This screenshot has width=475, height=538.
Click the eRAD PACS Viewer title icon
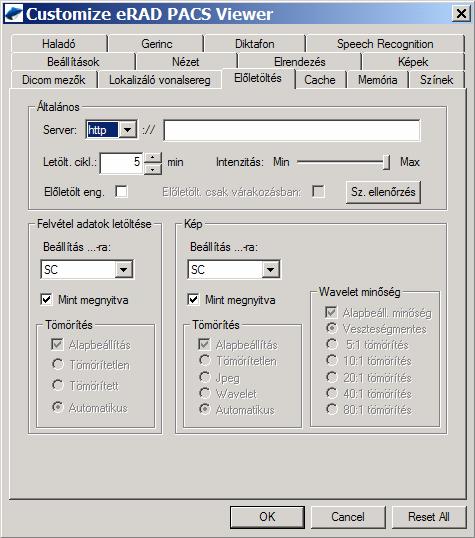tap(13, 13)
